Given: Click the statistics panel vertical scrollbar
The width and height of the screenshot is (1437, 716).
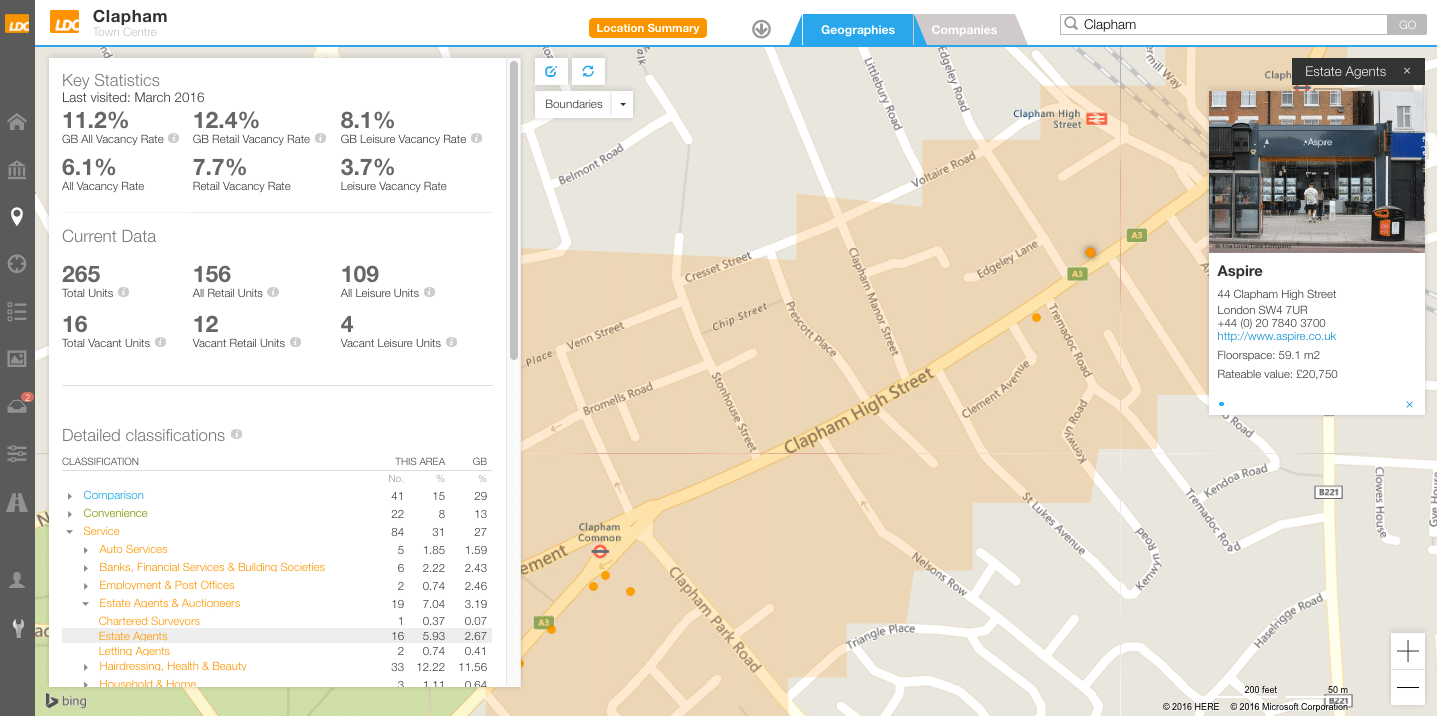Looking at the screenshot, I should tap(514, 210).
